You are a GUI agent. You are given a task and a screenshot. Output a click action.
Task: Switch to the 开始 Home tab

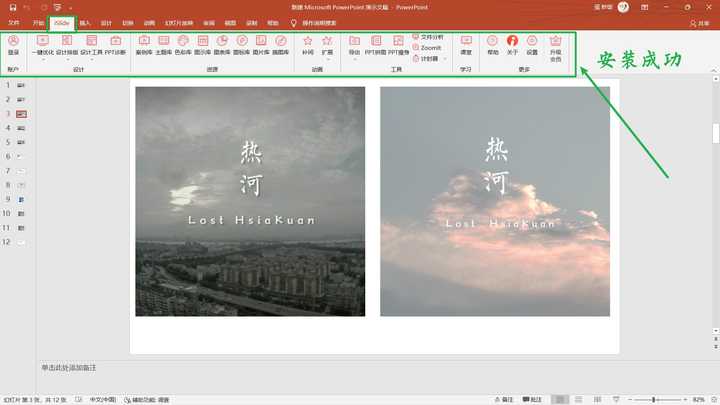38,23
